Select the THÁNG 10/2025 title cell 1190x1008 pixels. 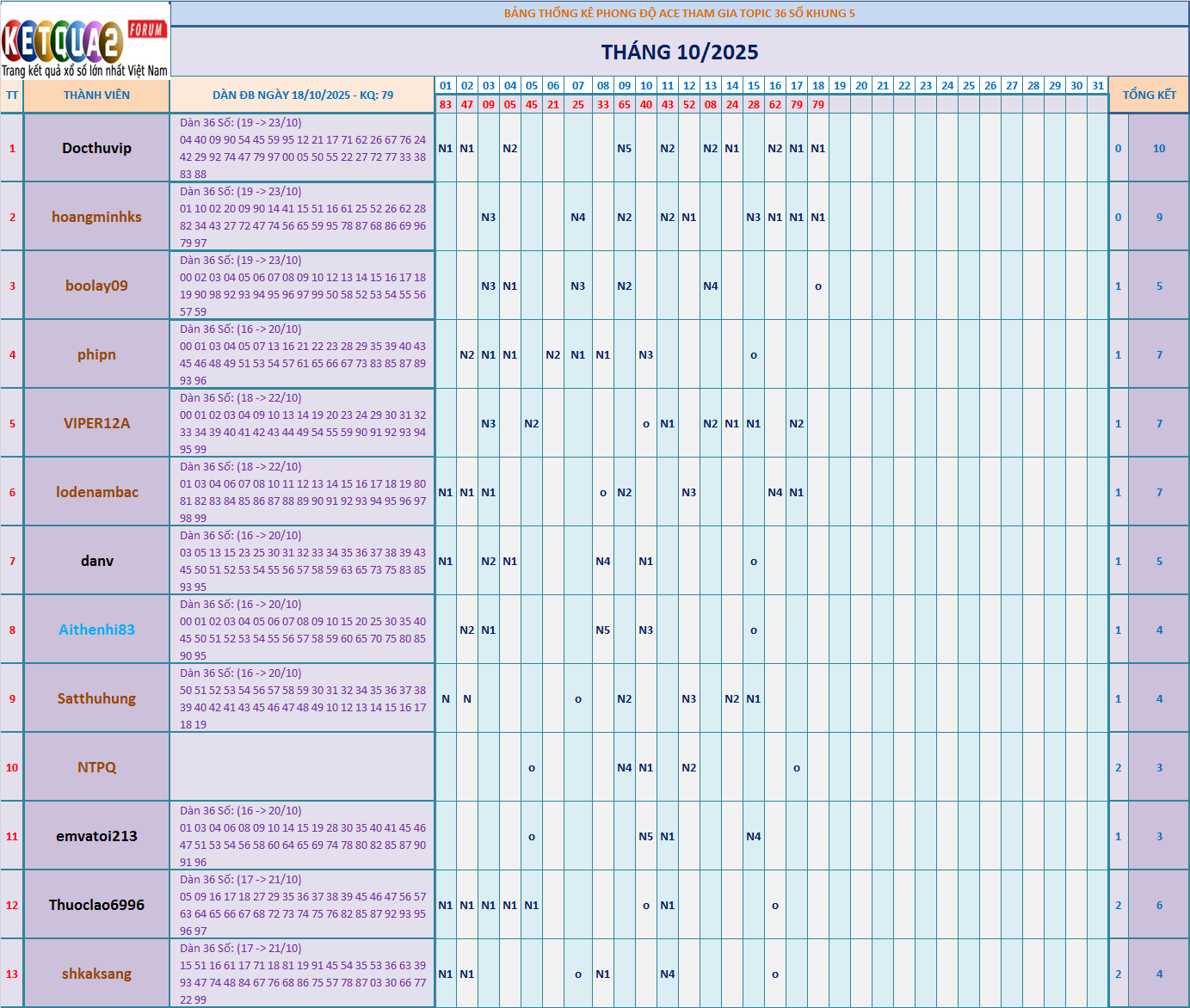coord(679,52)
